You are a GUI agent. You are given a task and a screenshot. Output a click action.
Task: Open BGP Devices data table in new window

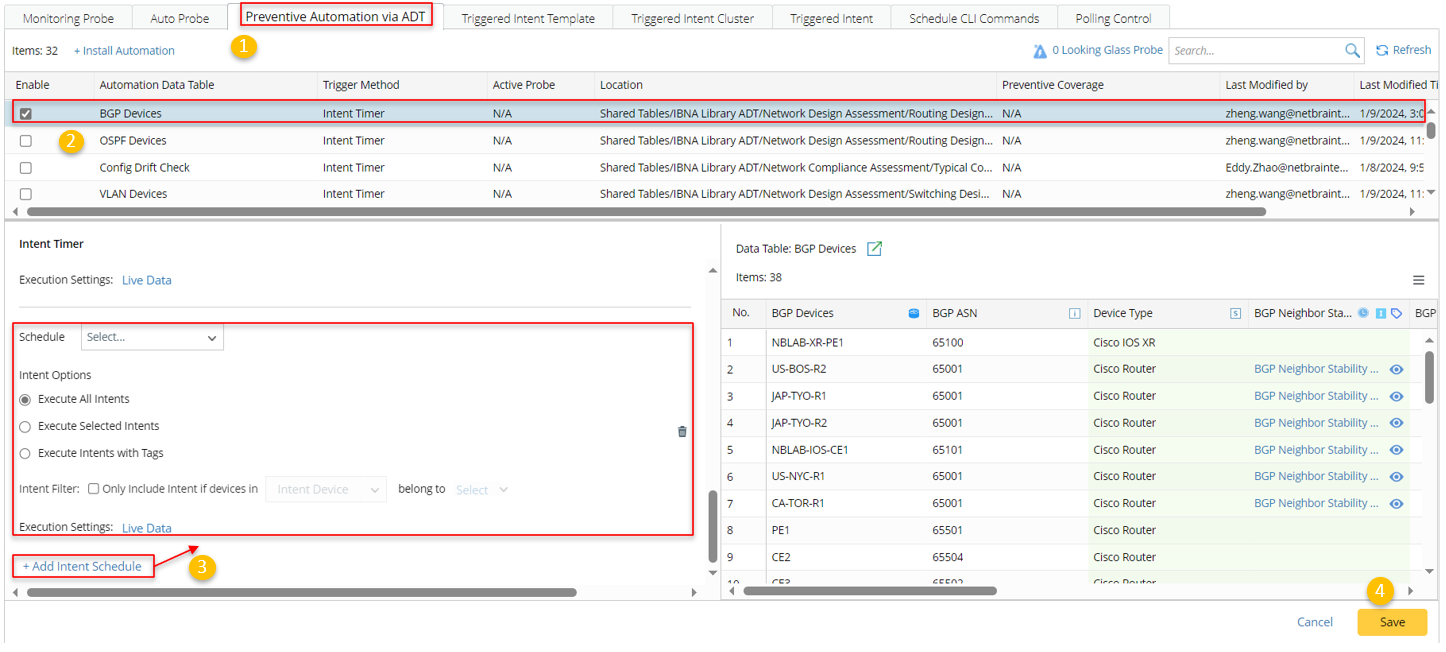tap(874, 249)
